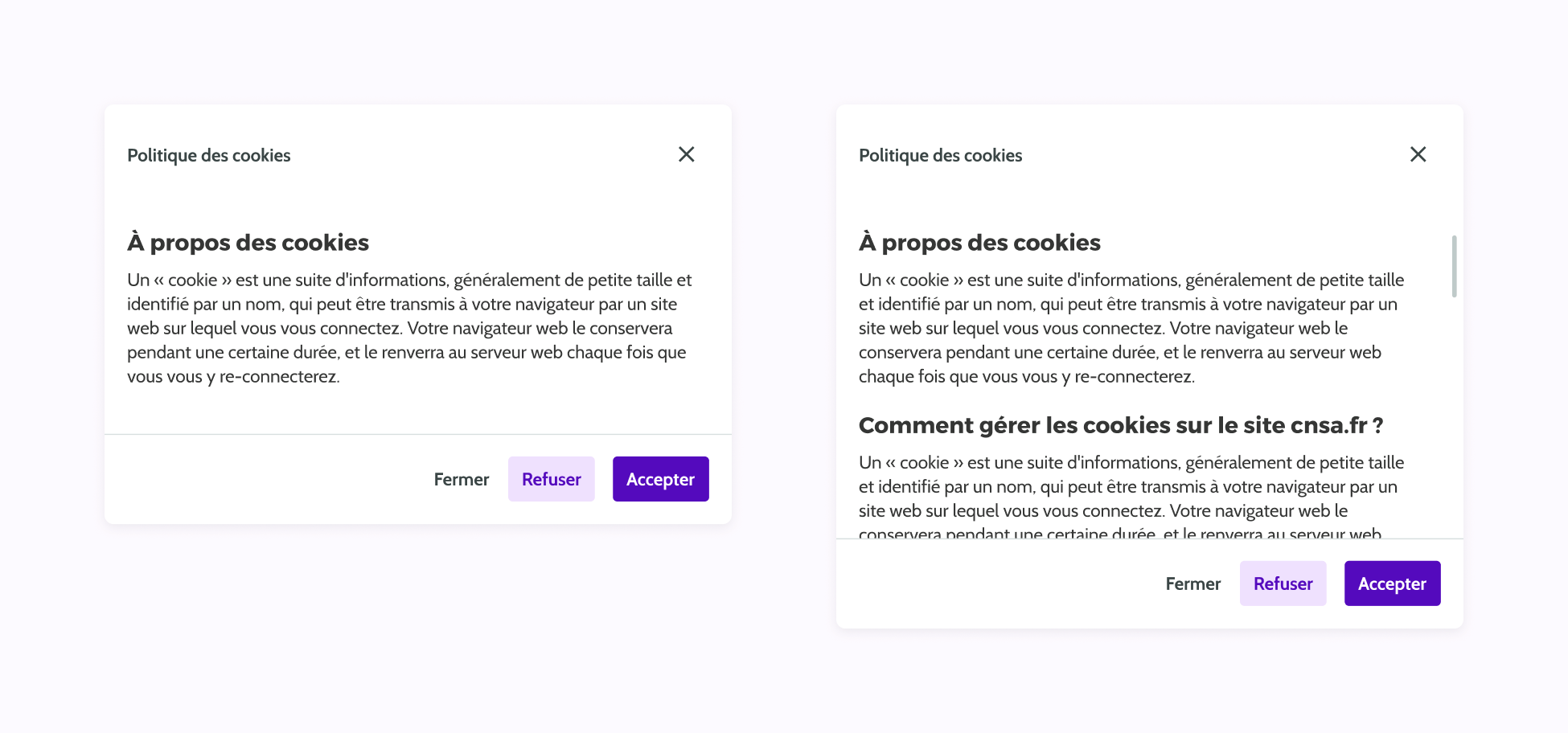Click the scrollbar thumb in the scrollable dialog
The width and height of the screenshot is (1568, 733).
(1454, 266)
